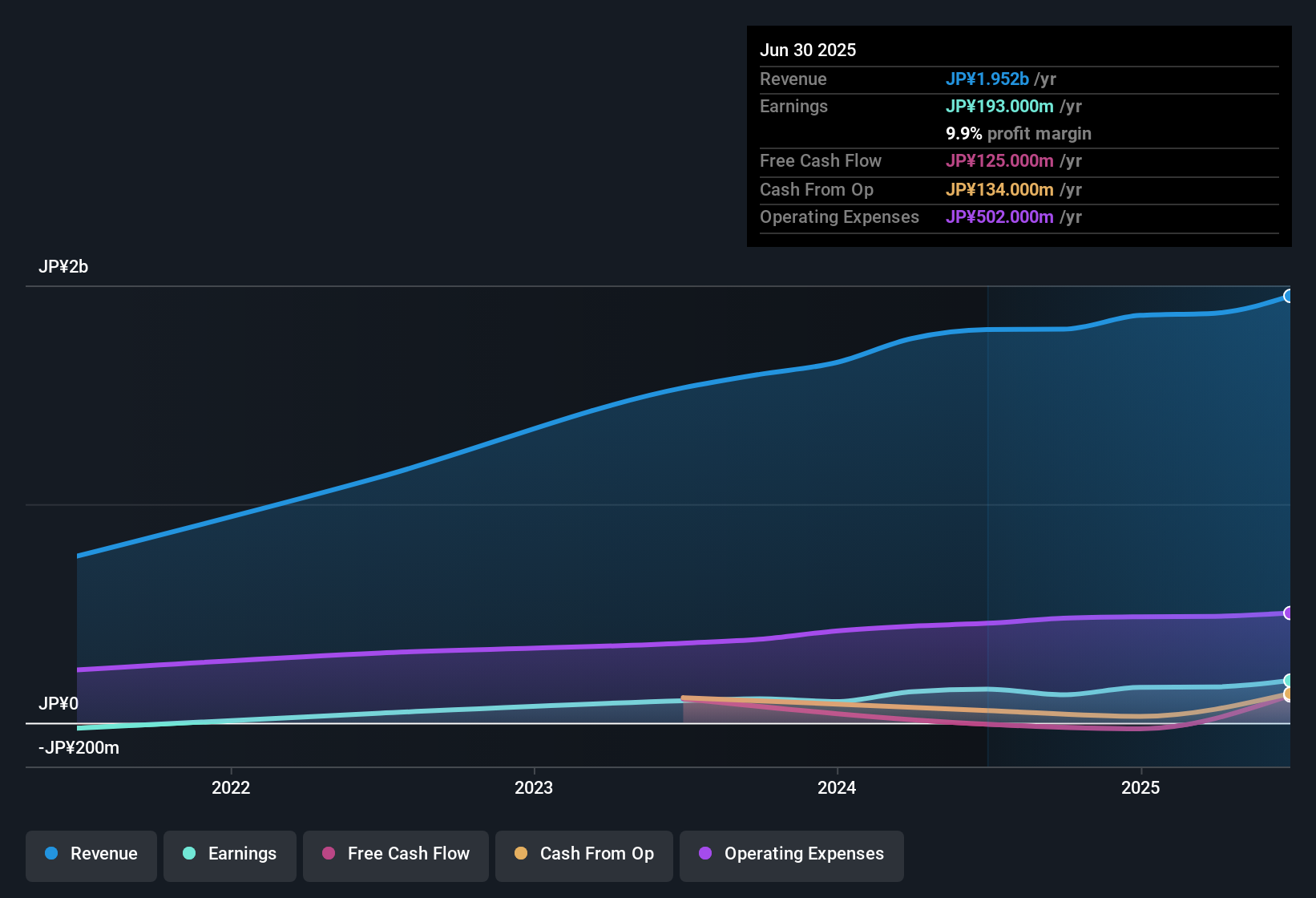The width and height of the screenshot is (1316, 898).
Task: Click the 2024 x-axis label
Action: click(x=837, y=787)
